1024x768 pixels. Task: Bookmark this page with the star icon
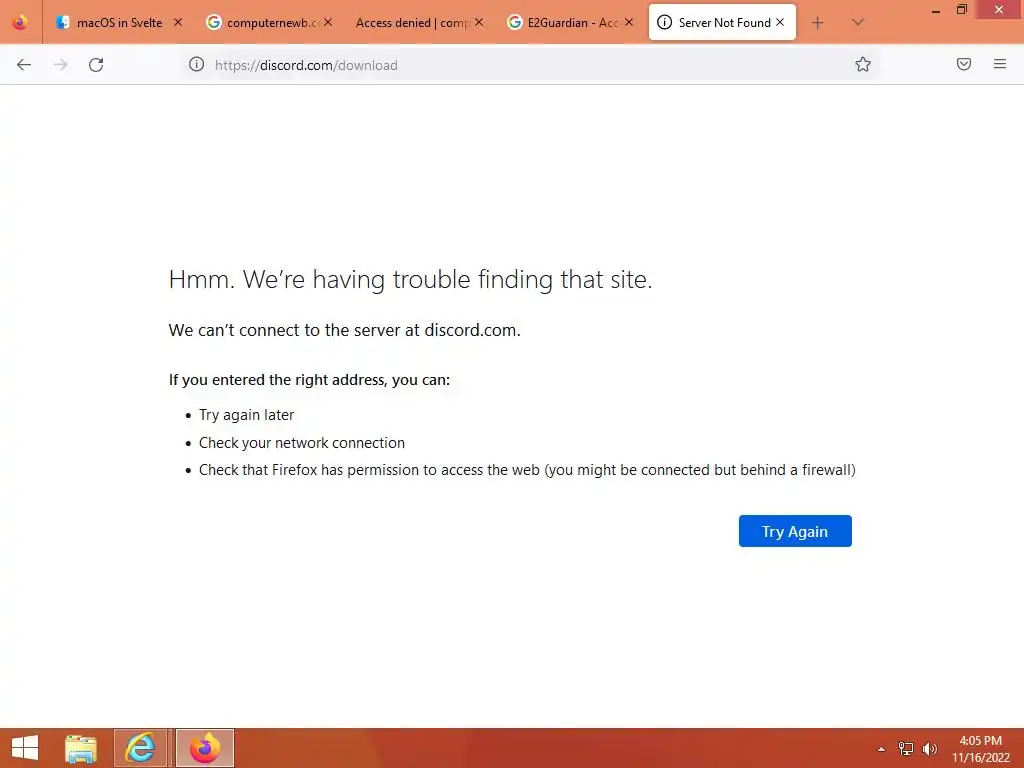point(863,65)
